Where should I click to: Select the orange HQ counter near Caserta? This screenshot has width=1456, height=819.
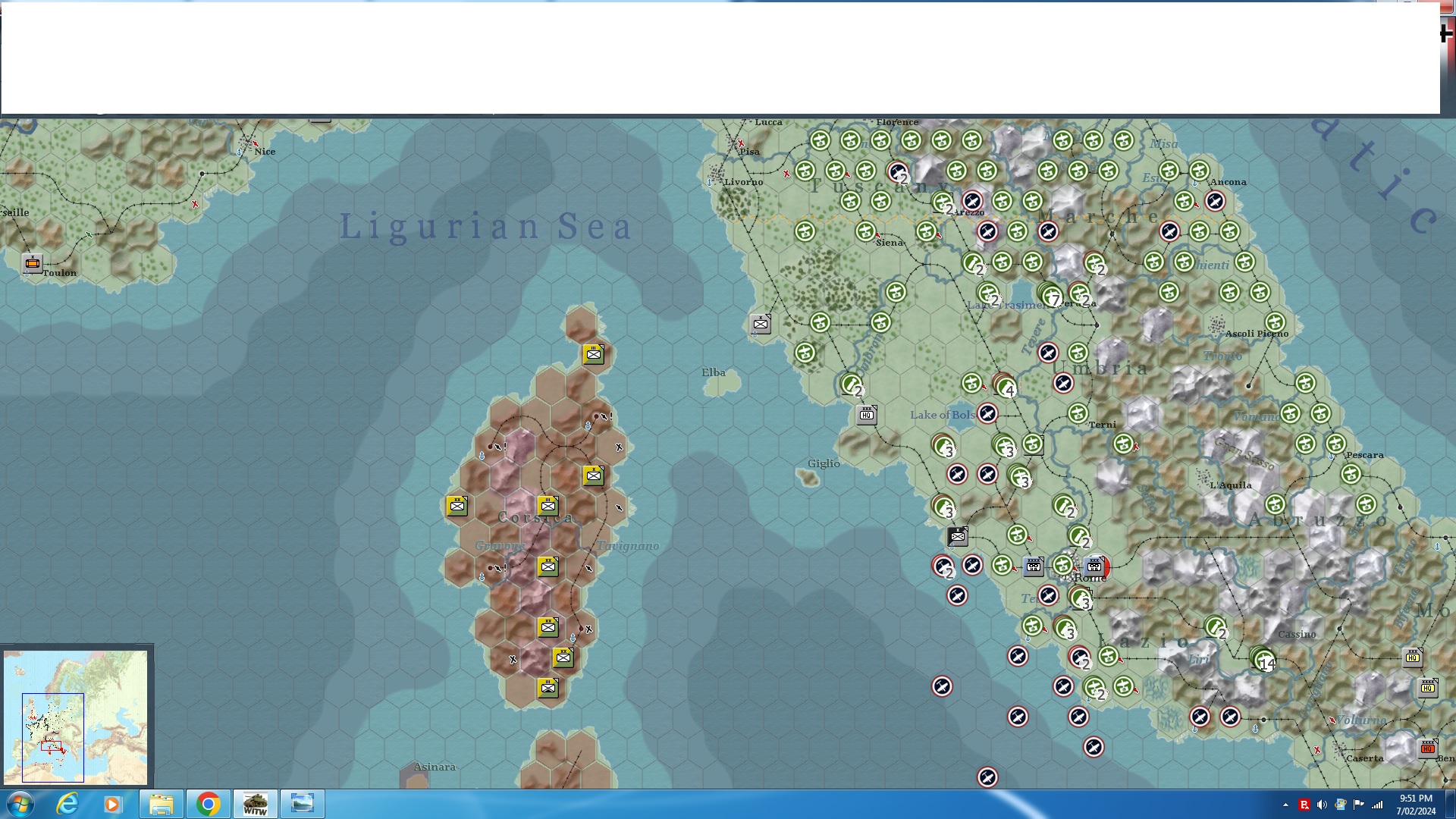coord(1427,748)
